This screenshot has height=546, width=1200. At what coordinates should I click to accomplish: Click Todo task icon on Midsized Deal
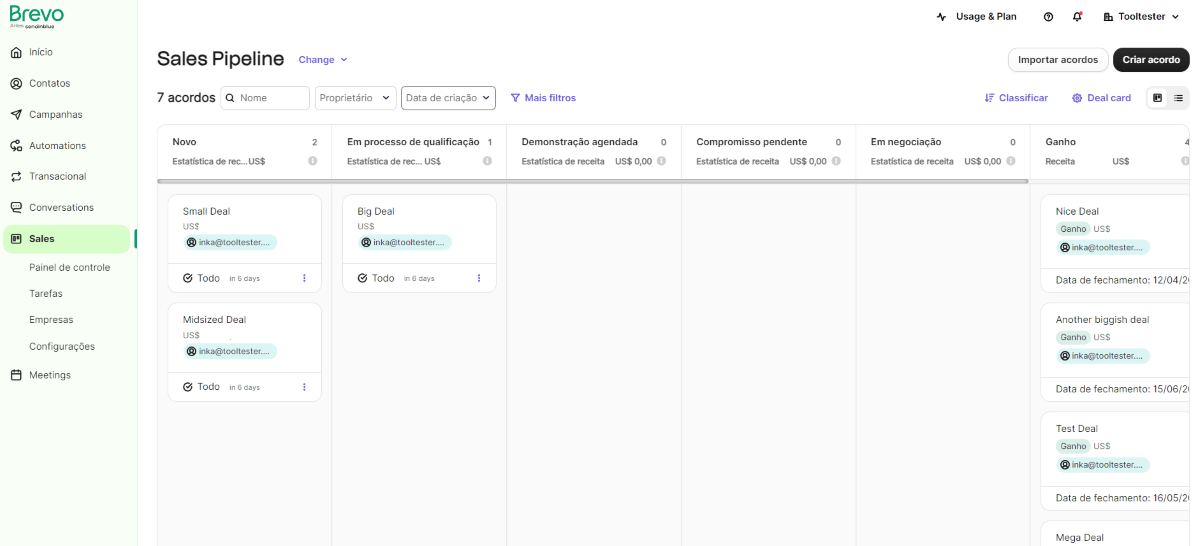click(x=188, y=387)
